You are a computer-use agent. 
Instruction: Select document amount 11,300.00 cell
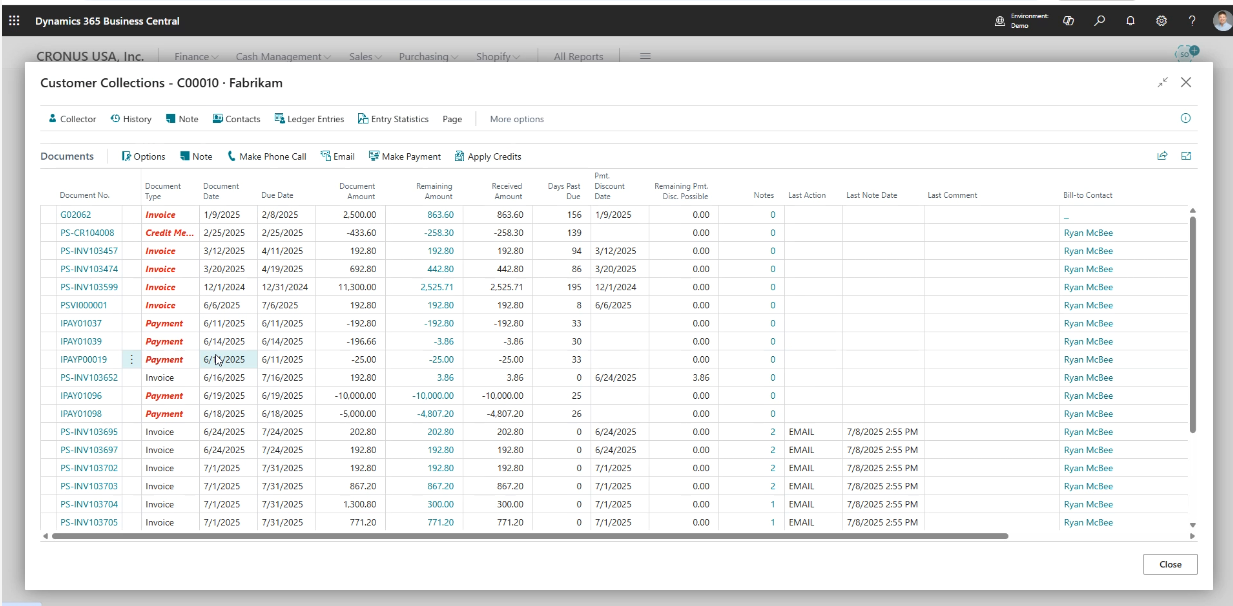tap(348, 287)
